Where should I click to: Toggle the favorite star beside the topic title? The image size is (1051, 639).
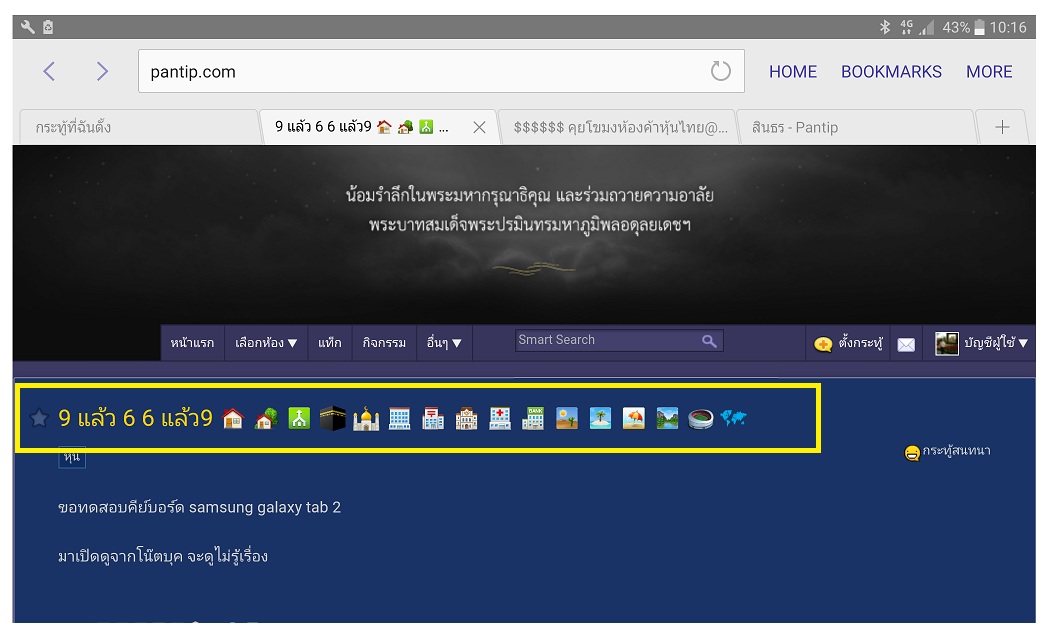(39, 418)
